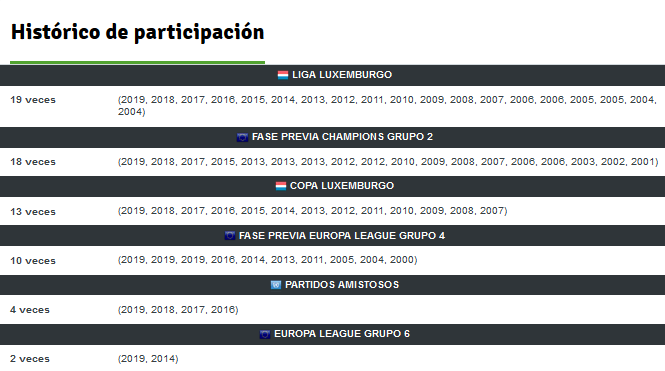Open FASE PREVIA EUROPA LEAGUE GRUPO 4 header
Viewport: 665px width, 371px height.
click(x=342, y=236)
